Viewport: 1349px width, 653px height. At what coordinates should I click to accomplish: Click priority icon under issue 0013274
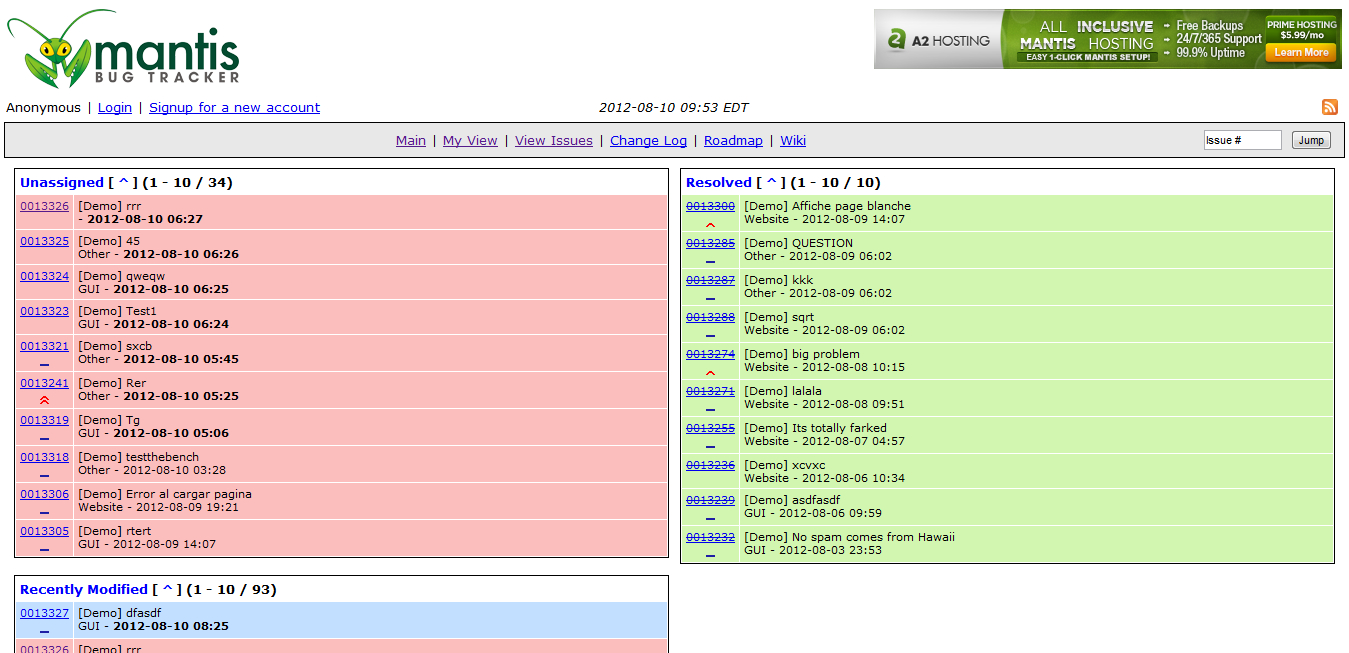tap(711, 373)
